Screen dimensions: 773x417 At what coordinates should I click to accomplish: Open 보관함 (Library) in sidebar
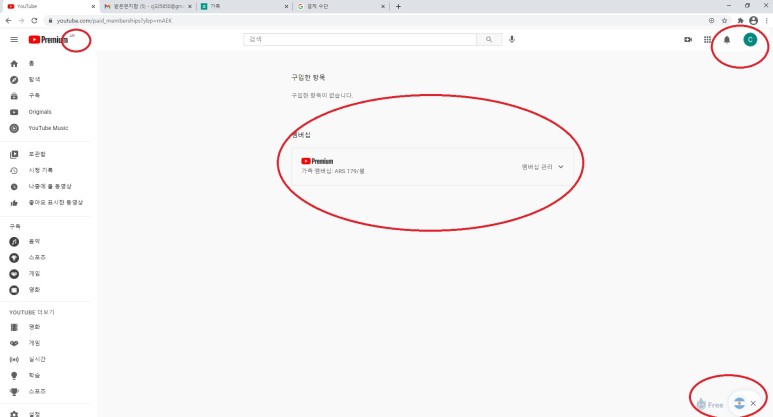[36, 154]
